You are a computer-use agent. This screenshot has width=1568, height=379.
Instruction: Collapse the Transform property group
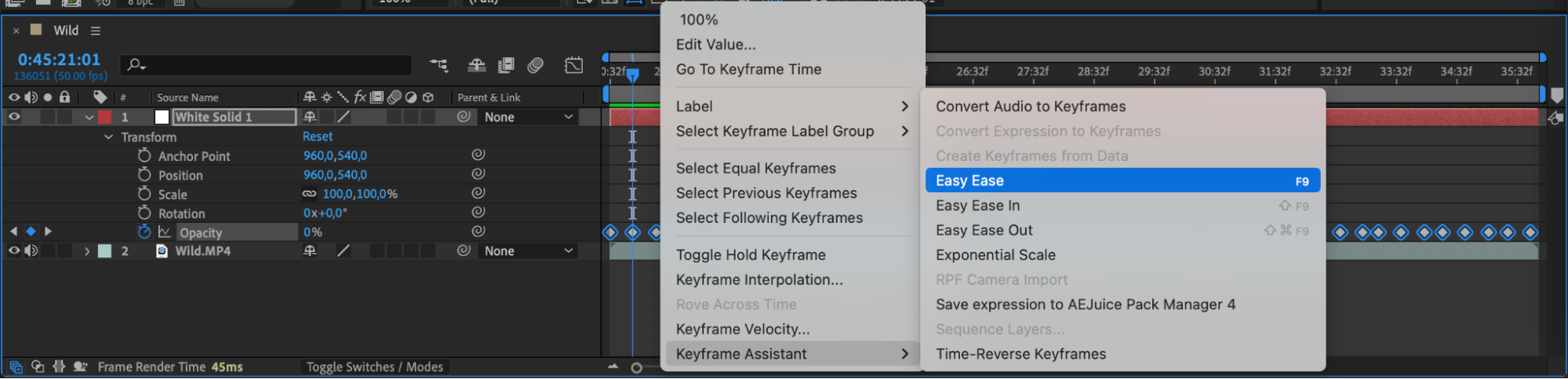(108, 137)
